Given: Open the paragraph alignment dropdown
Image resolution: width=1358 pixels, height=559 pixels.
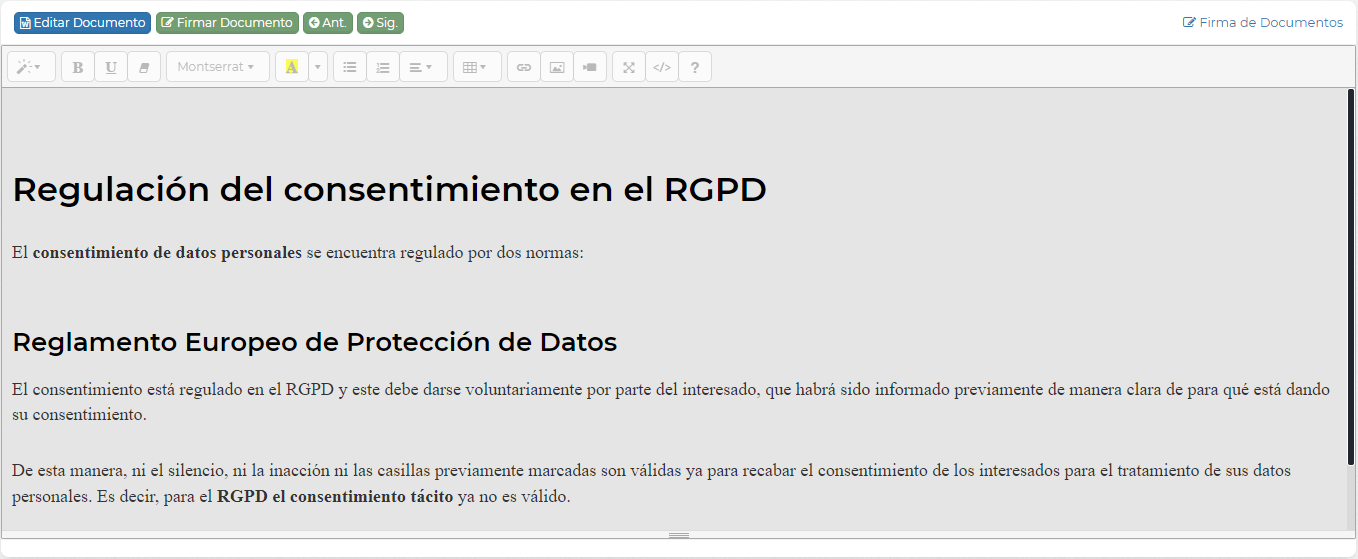Looking at the screenshot, I should (x=422, y=67).
